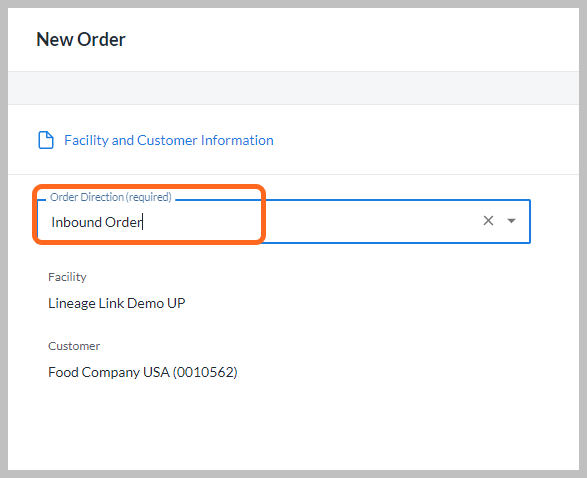
Task: Click the gray bar below New Order header
Action: point(294,88)
